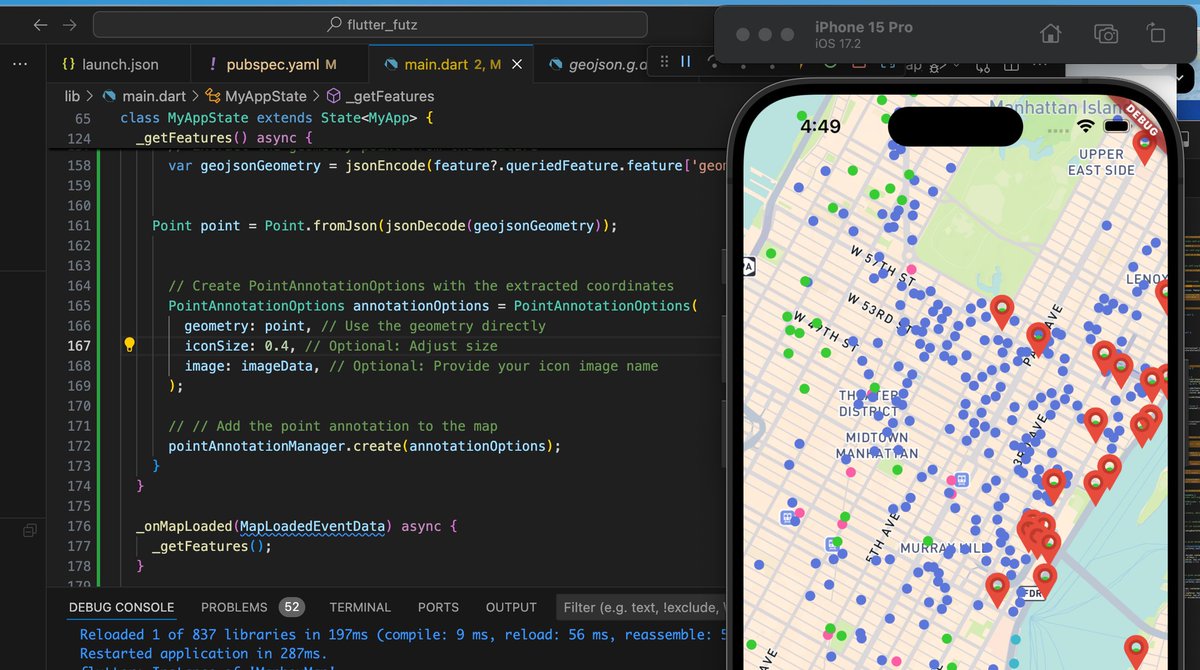1200x670 pixels.
Task: Click the DEBUG banner in phone corner
Action: (x=1142, y=118)
